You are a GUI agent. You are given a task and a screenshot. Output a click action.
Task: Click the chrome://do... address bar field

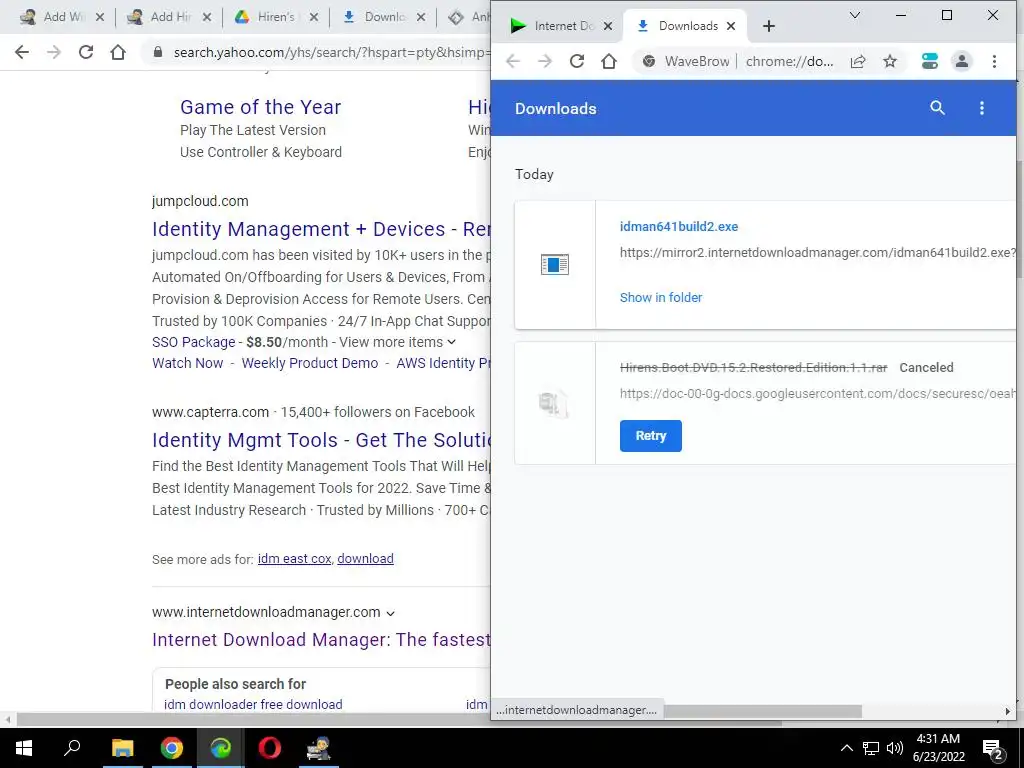click(790, 61)
